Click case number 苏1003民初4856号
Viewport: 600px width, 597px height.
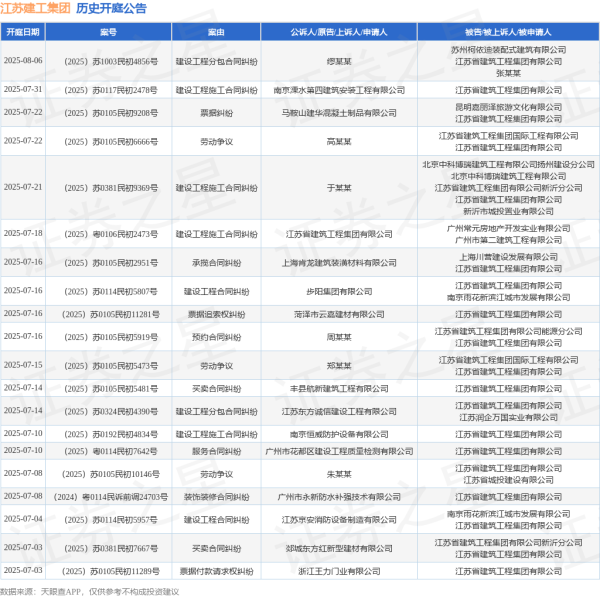[x=111, y=62]
